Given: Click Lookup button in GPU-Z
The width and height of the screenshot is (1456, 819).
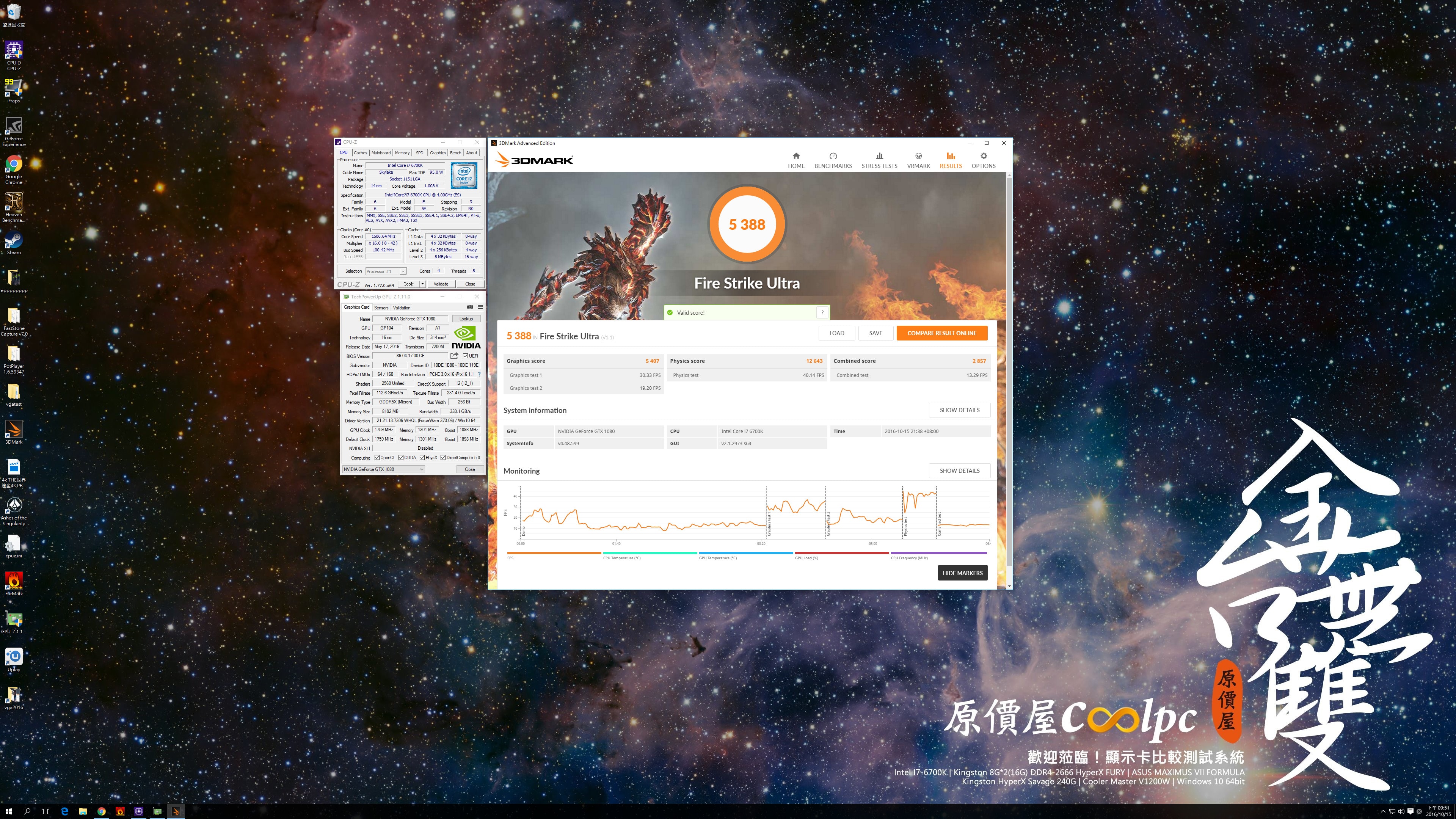Looking at the screenshot, I should (466, 319).
